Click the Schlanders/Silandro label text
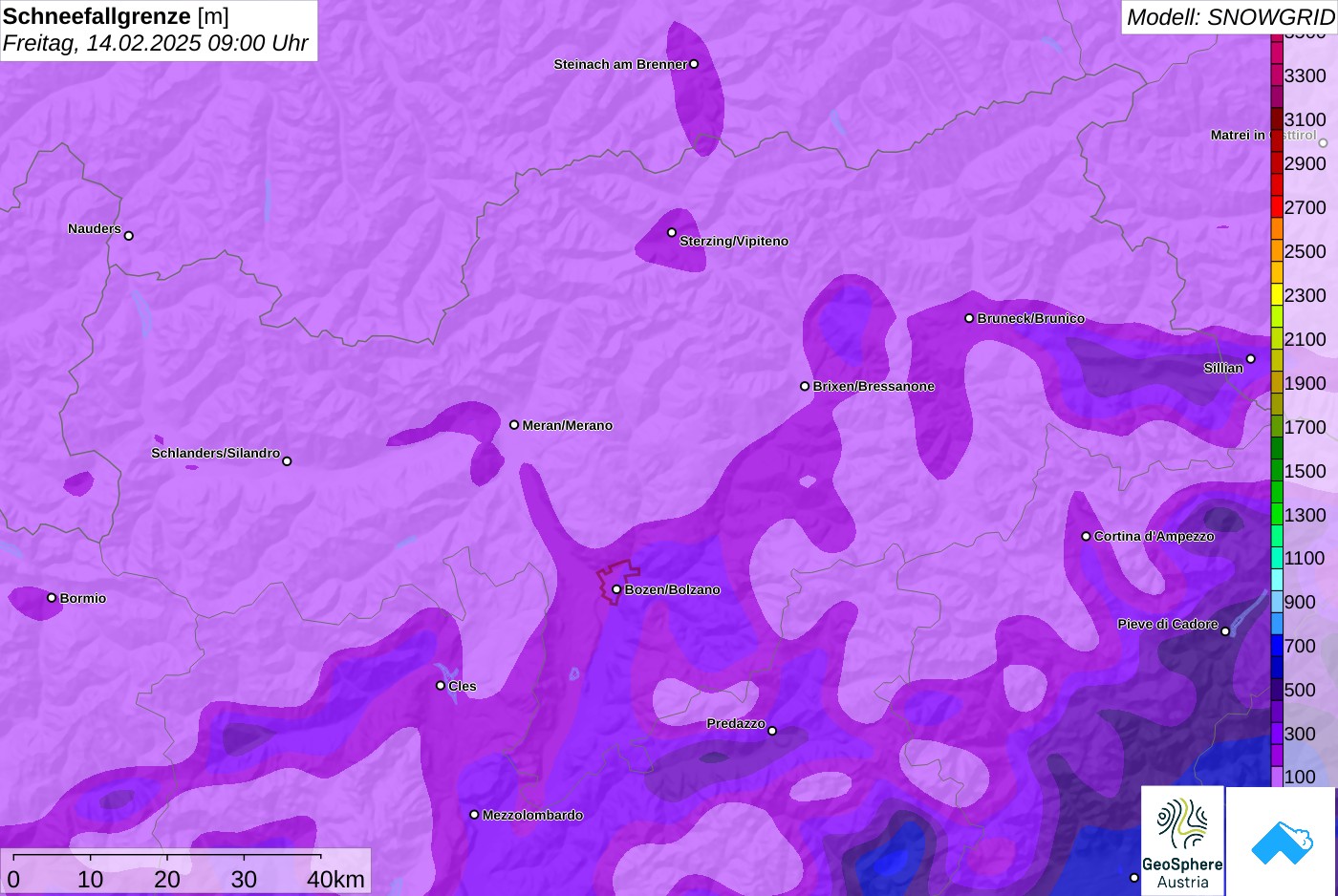This screenshot has width=1338, height=896. point(215,453)
